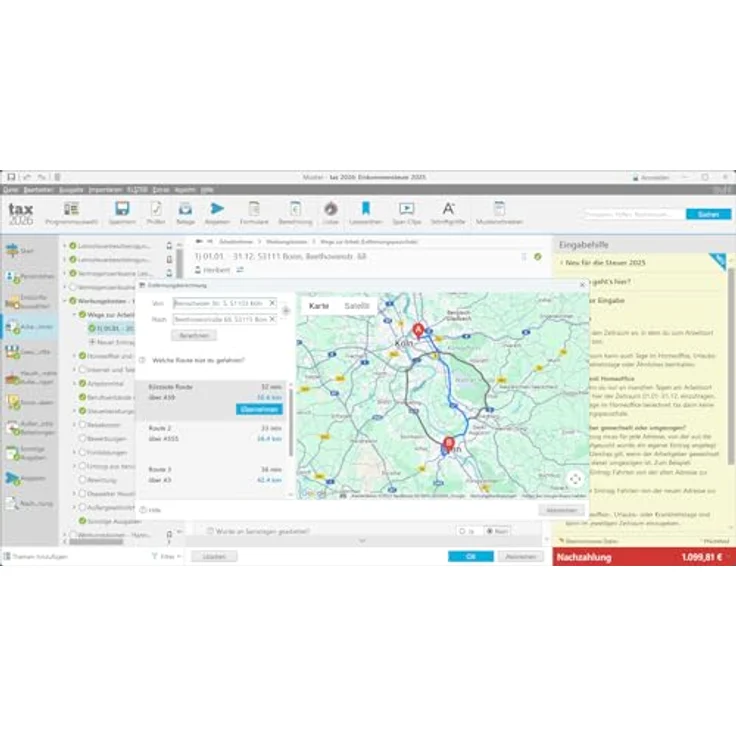Click the map recenter crosshair button
The image size is (736, 736).
575,479
